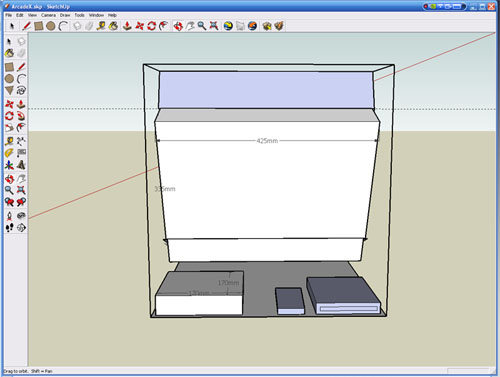500x377 pixels.
Task: Choose the Freehand drawing tool
Action: tap(21, 90)
